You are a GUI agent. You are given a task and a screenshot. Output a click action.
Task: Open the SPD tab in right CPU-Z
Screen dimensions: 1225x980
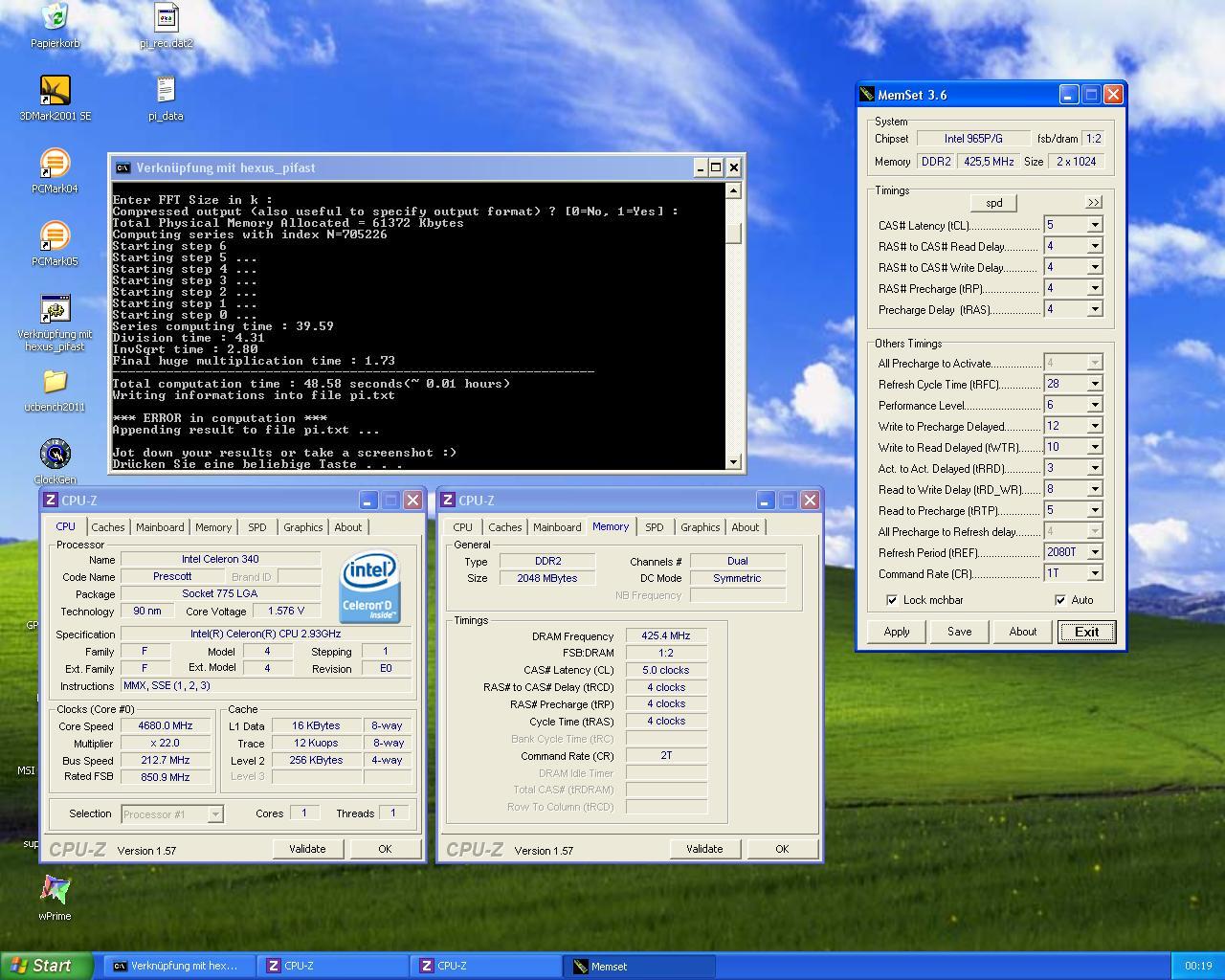click(x=655, y=527)
